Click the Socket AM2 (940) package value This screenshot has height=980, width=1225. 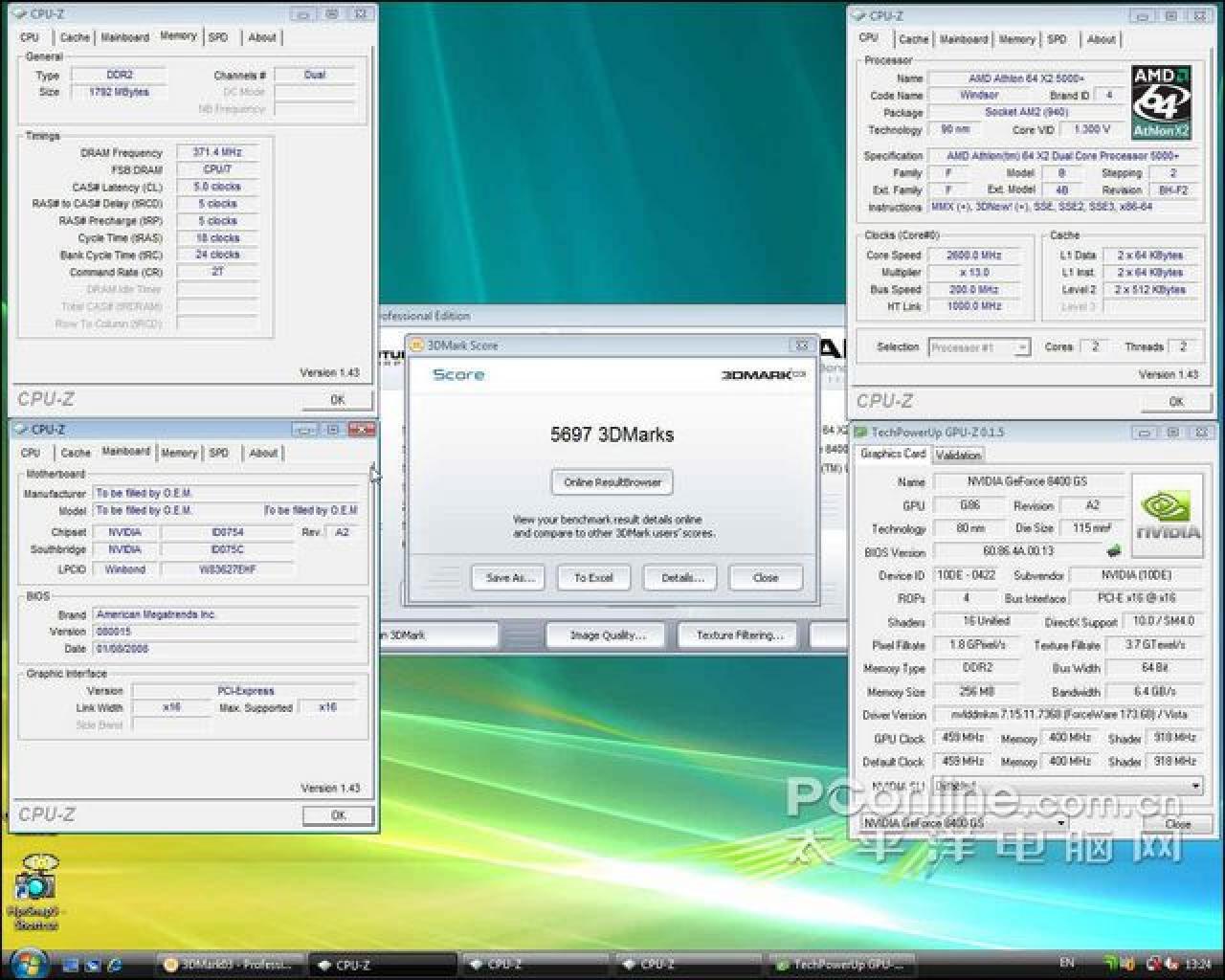point(1027,113)
